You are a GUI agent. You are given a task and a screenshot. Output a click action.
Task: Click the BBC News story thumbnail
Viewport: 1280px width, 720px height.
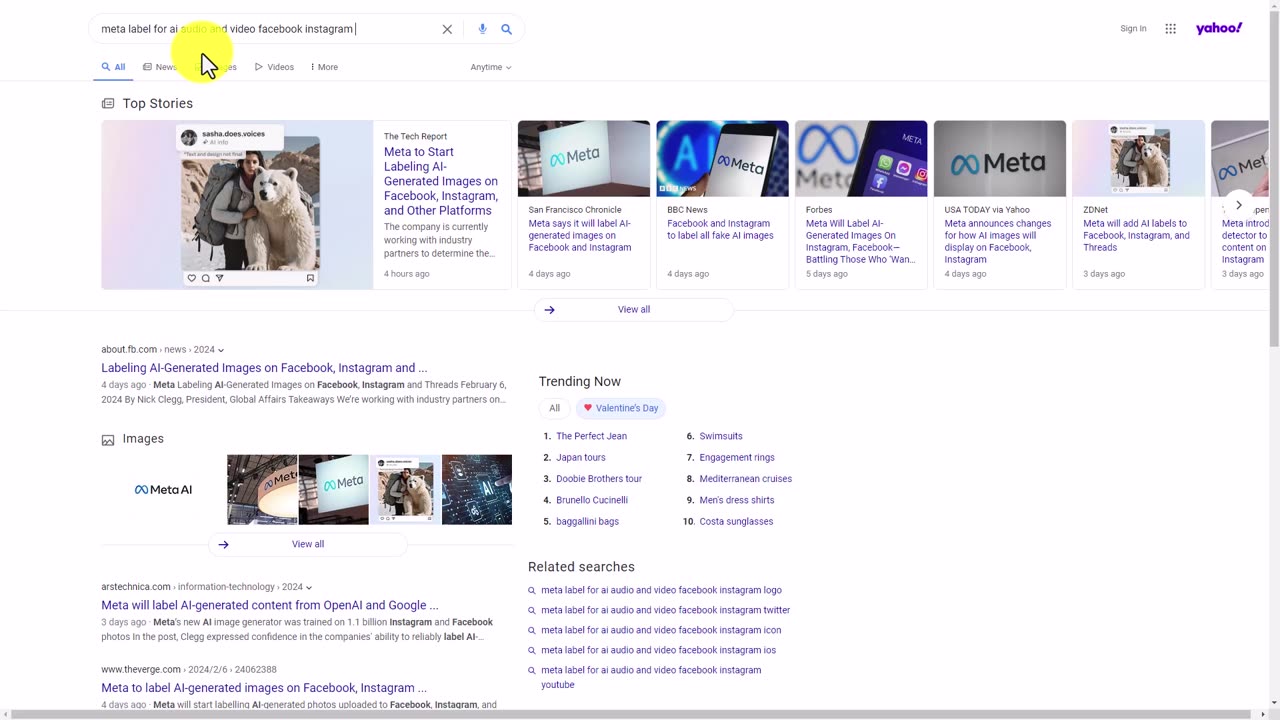[722, 159]
